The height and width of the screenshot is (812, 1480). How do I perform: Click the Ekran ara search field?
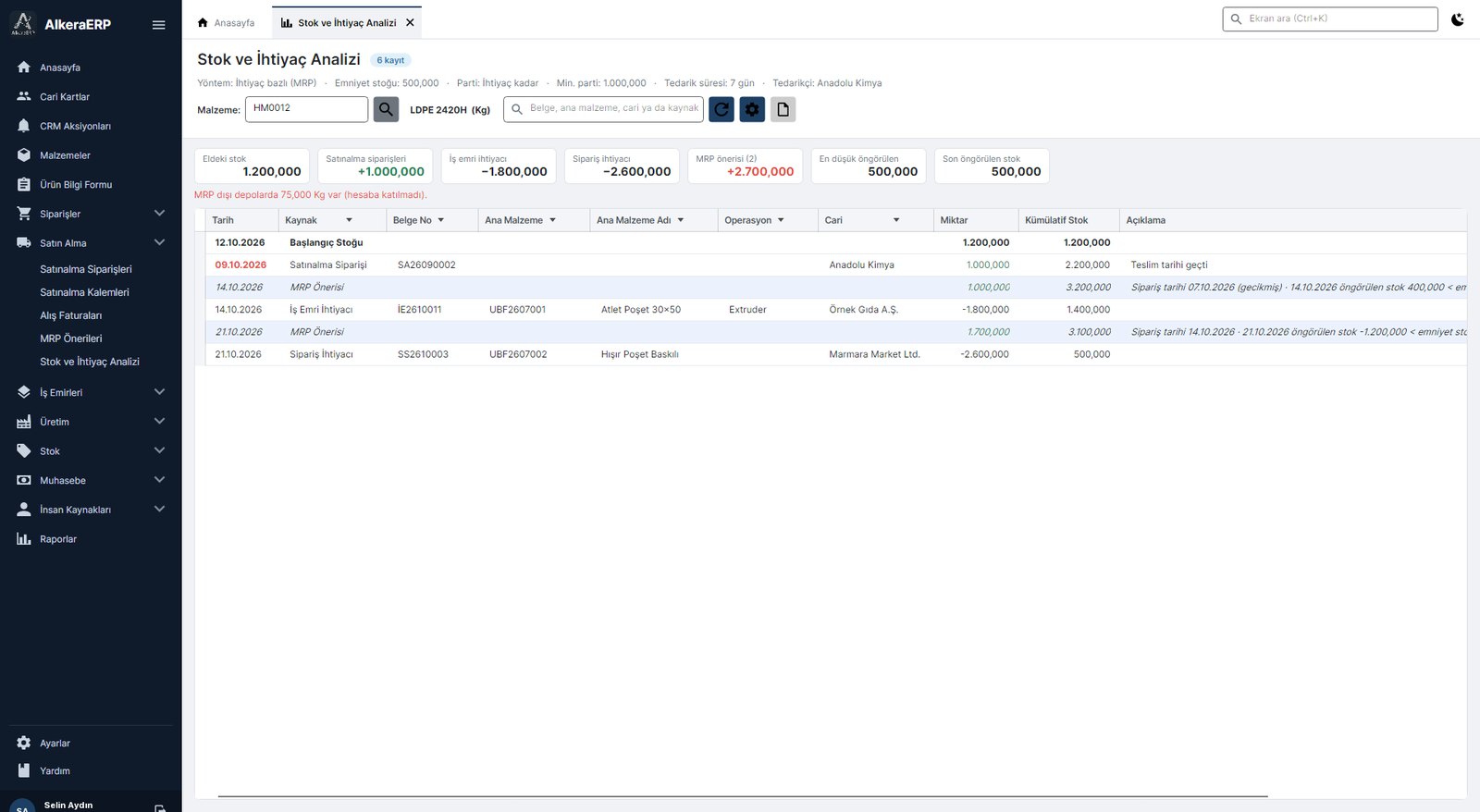pos(1330,18)
